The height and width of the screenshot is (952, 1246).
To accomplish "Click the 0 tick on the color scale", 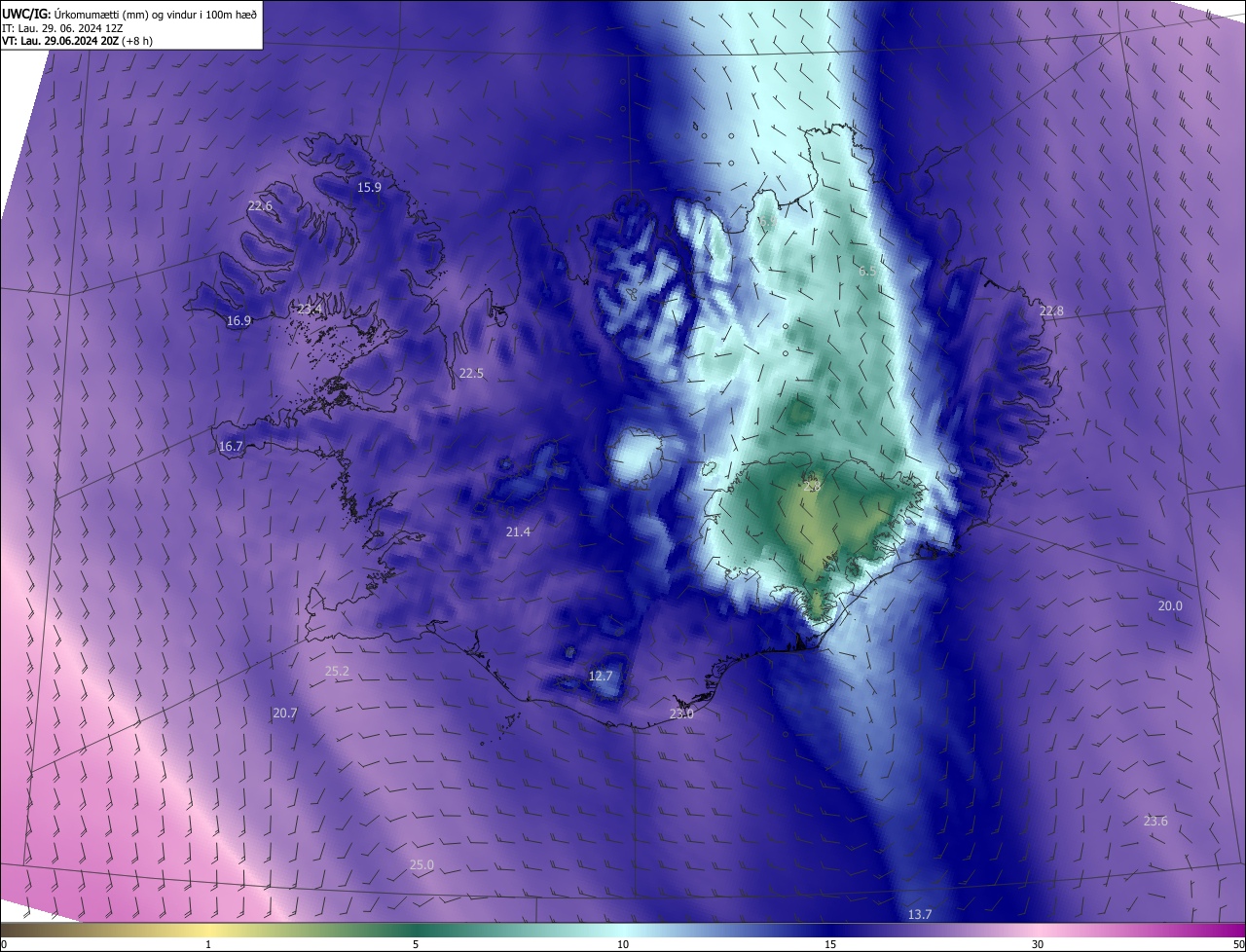I will coord(4,945).
